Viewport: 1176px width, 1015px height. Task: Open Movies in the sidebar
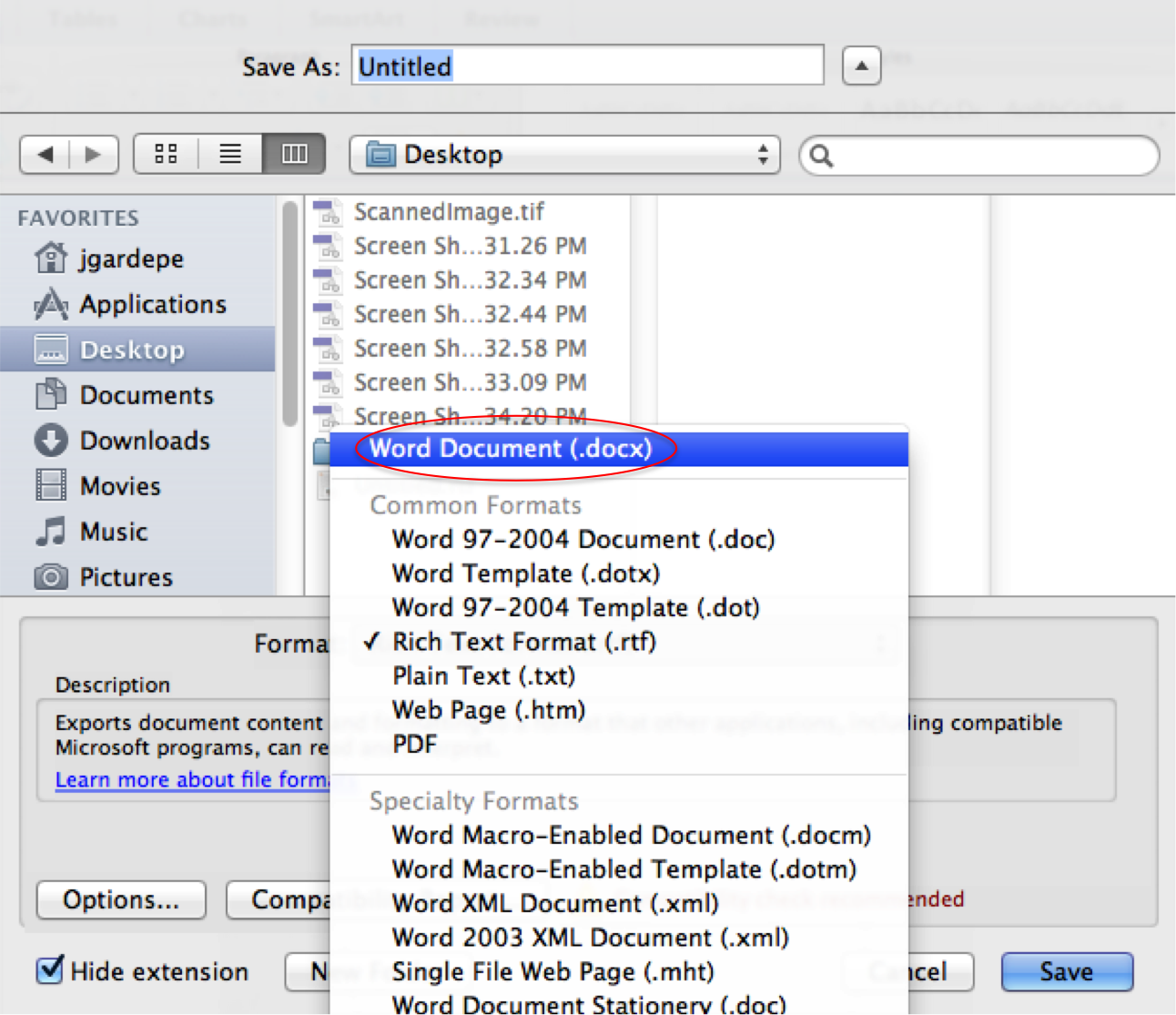coord(137,486)
